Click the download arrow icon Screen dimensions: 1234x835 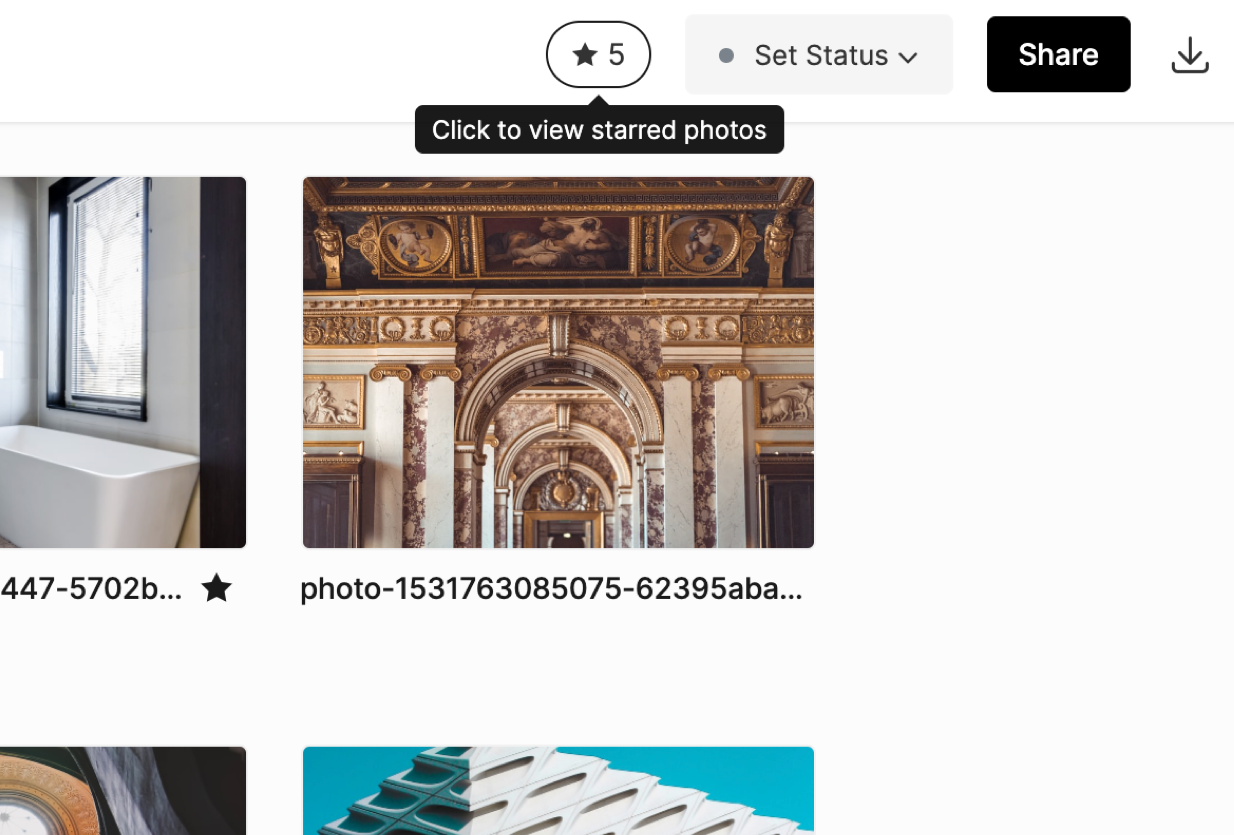1189,55
